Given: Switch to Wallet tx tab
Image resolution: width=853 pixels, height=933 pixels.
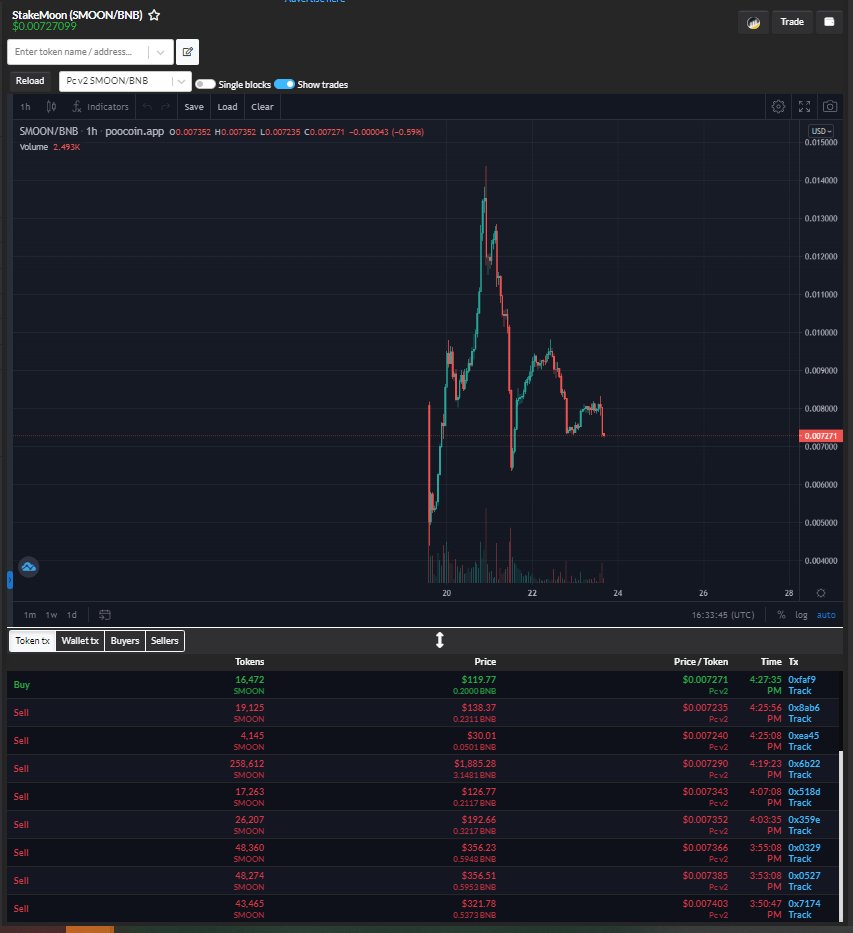Looking at the screenshot, I should (80, 641).
